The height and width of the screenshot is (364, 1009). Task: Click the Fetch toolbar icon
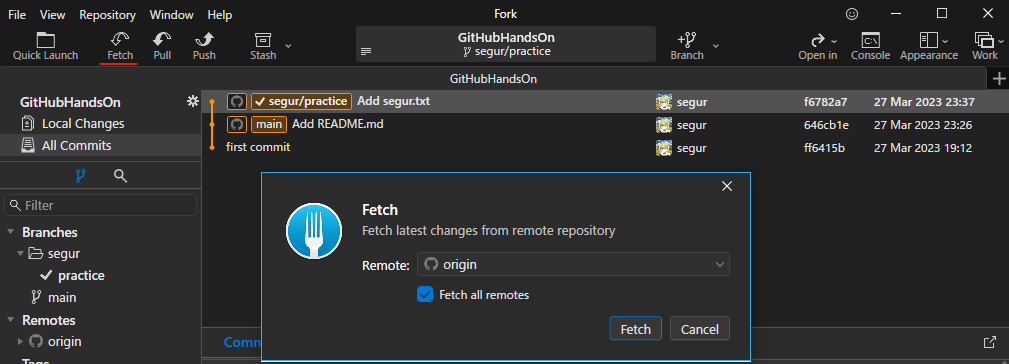click(x=120, y=46)
